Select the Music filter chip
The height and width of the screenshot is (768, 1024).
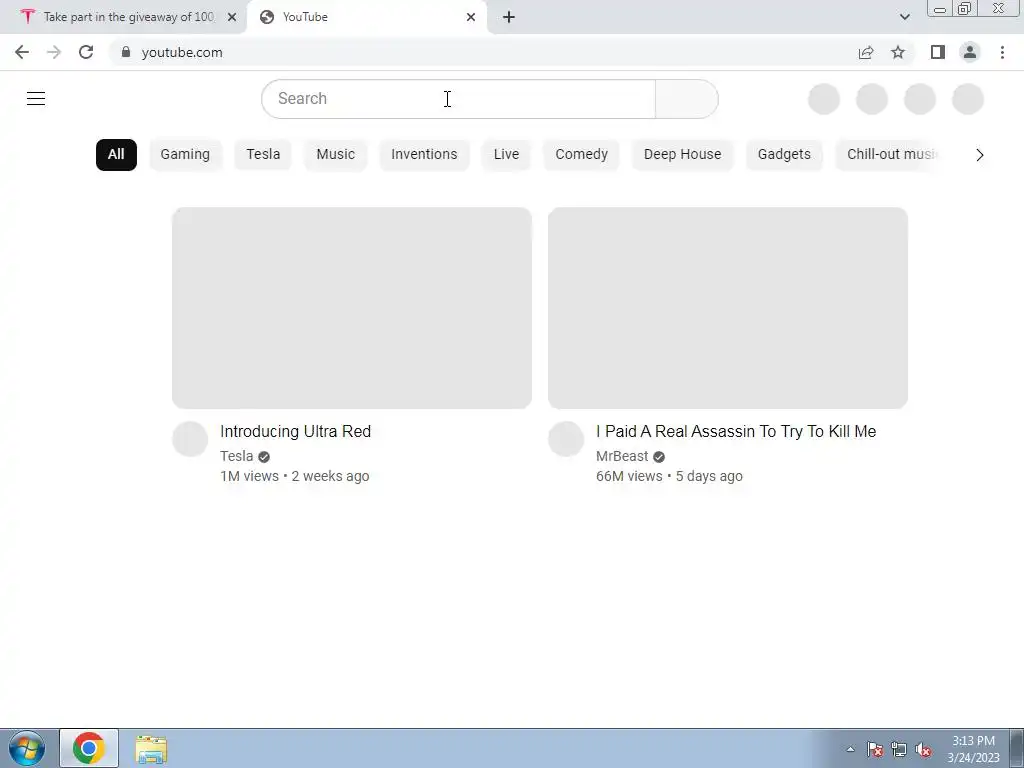tap(336, 155)
